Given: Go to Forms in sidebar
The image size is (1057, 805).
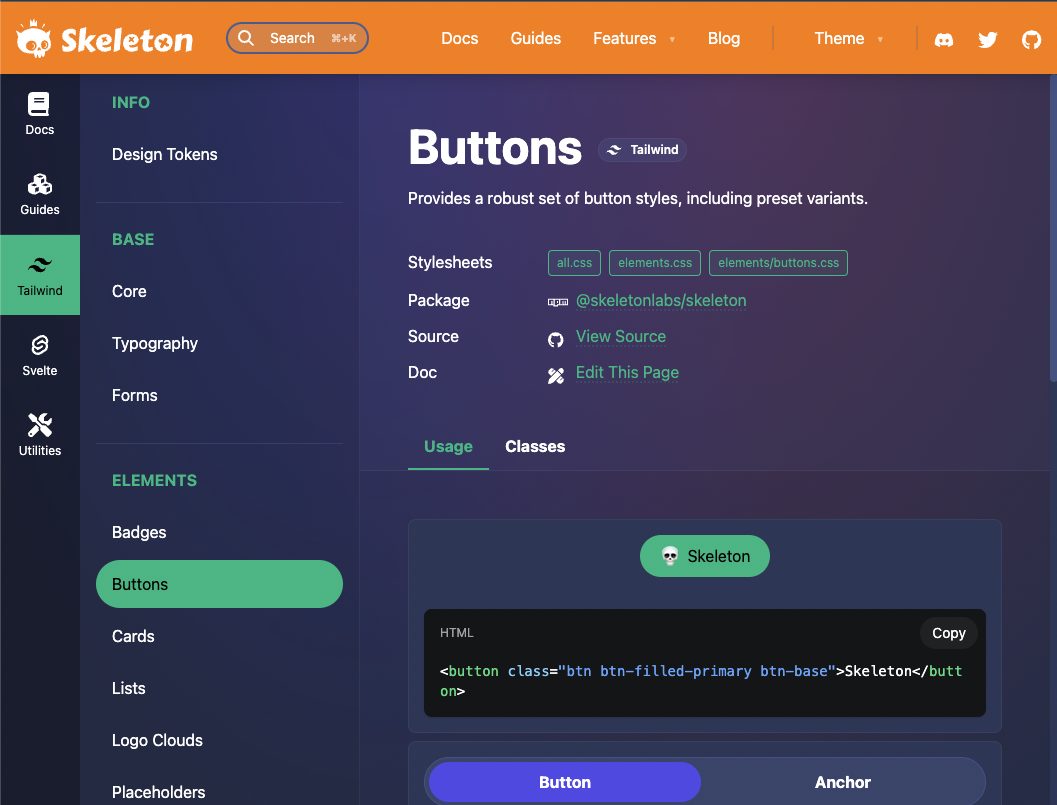Looking at the screenshot, I should (220, 395).
